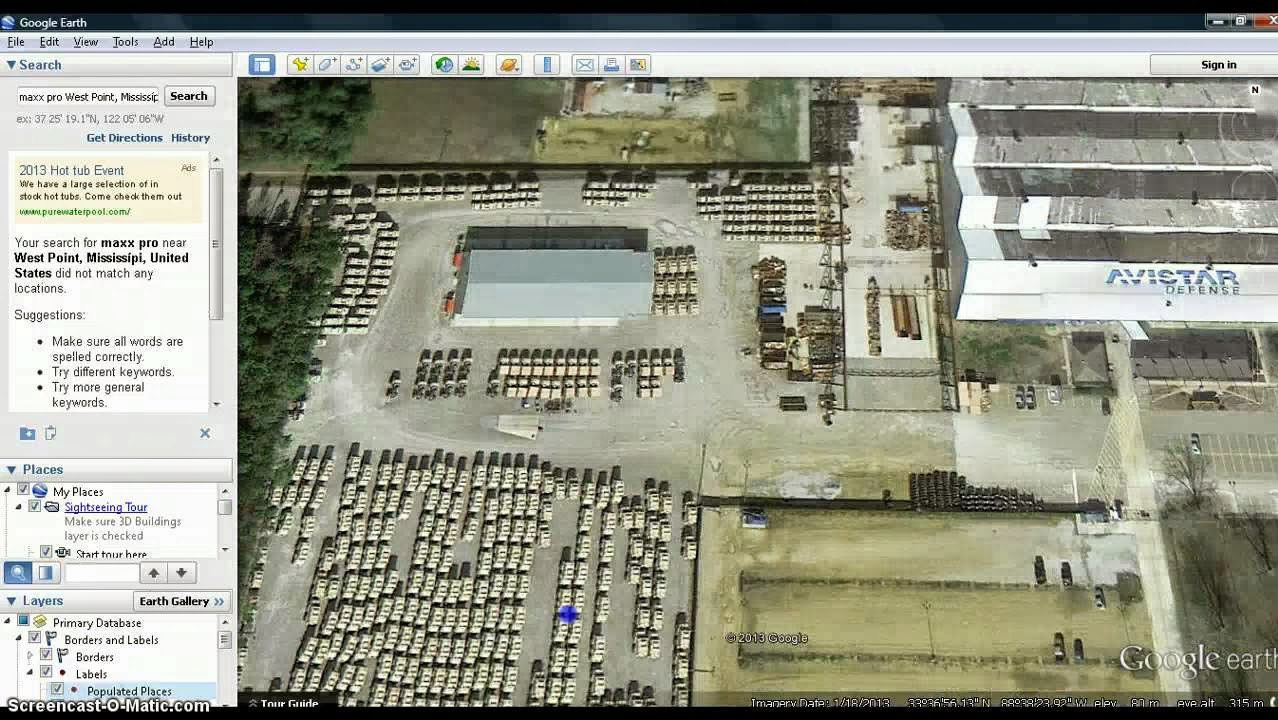This screenshot has height=720, width=1278.
Task: Collapse the Labels tree node
Action: tap(30, 673)
